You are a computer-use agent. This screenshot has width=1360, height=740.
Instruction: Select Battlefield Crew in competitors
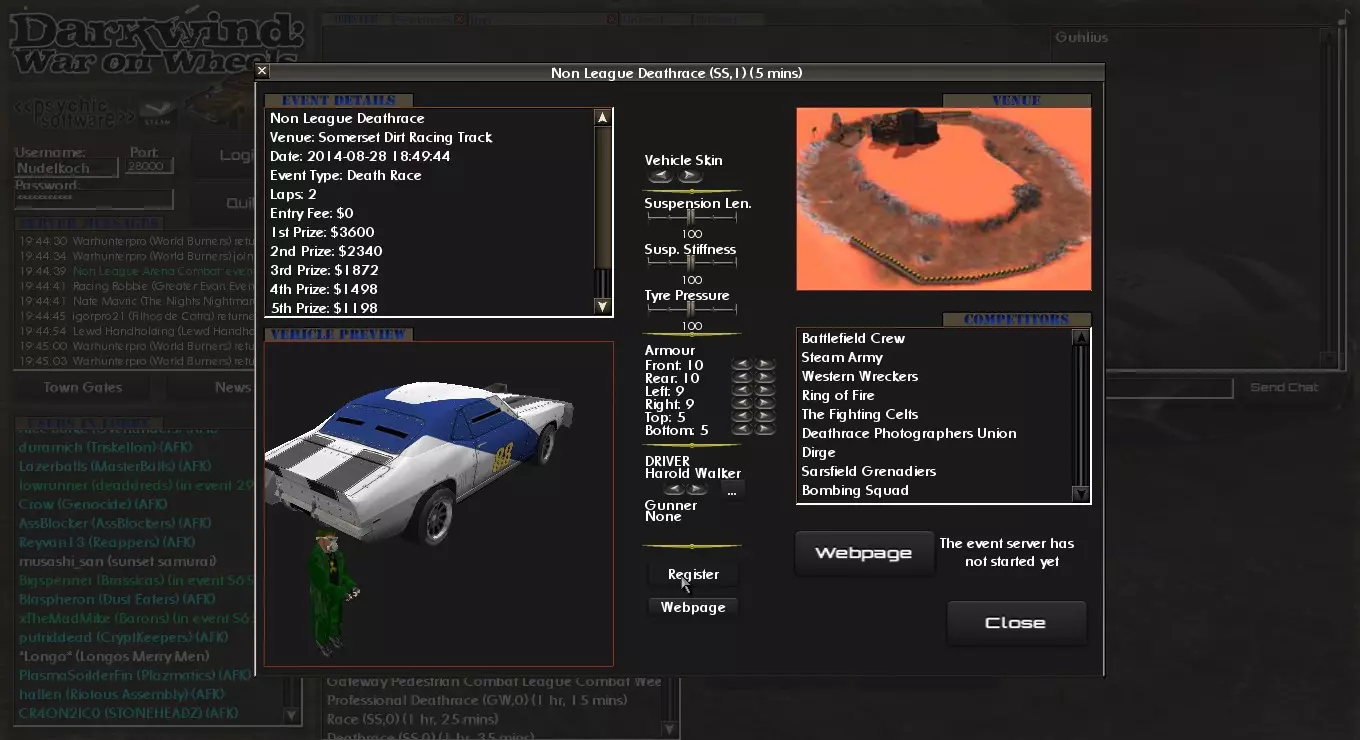[x=853, y=338]
